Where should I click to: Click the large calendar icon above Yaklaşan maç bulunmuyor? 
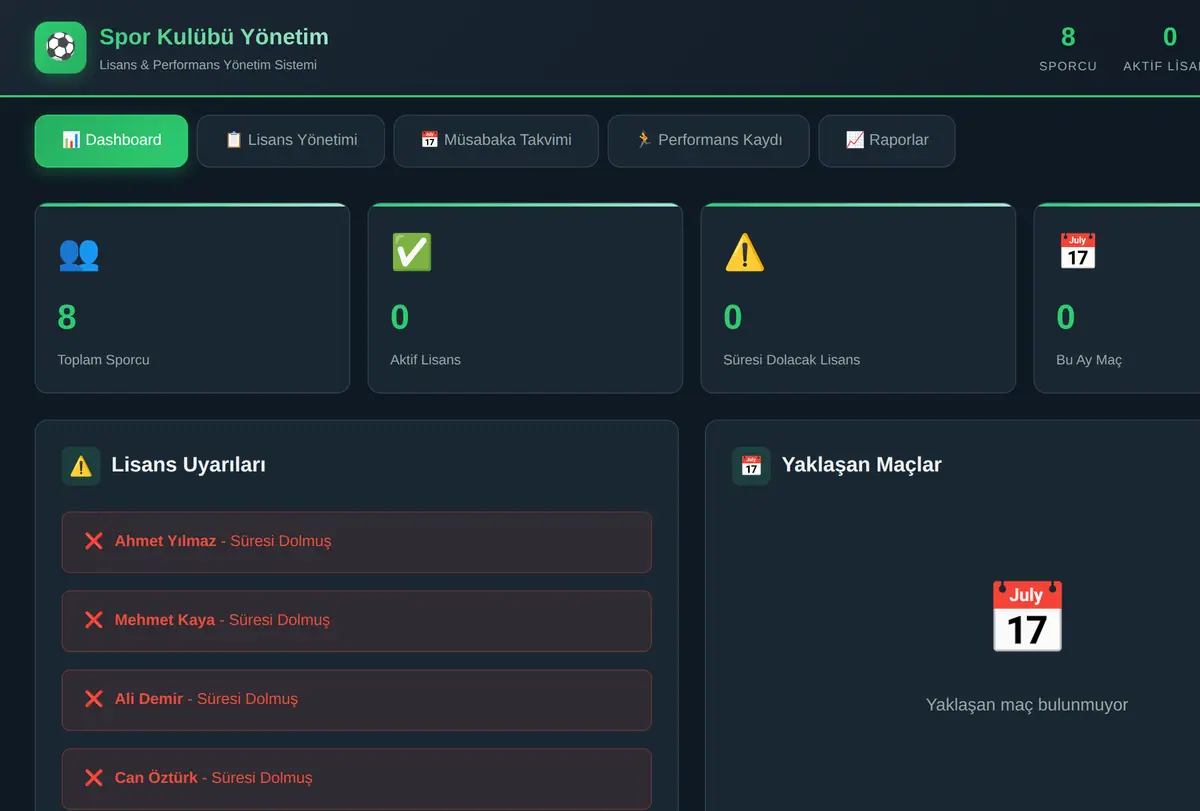[1027, 617]
